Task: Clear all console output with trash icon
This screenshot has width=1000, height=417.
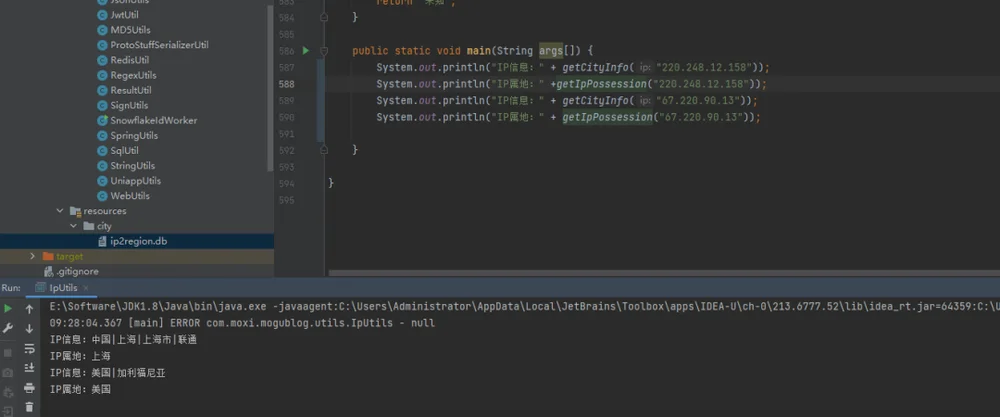Action: pyautogui.click(x=29, y=407)
